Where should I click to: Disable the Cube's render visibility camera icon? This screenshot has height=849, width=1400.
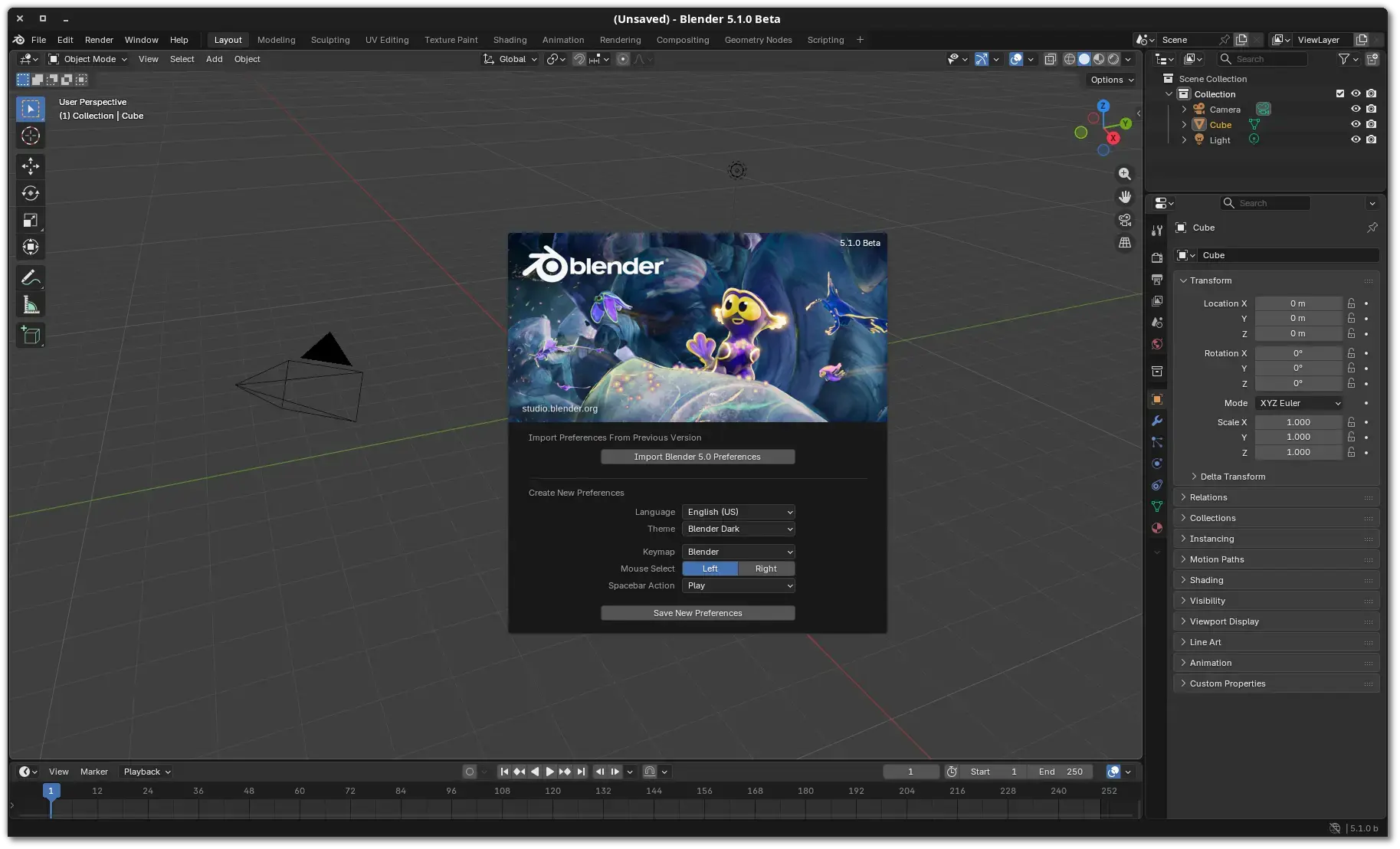(x=1372, y=124)
